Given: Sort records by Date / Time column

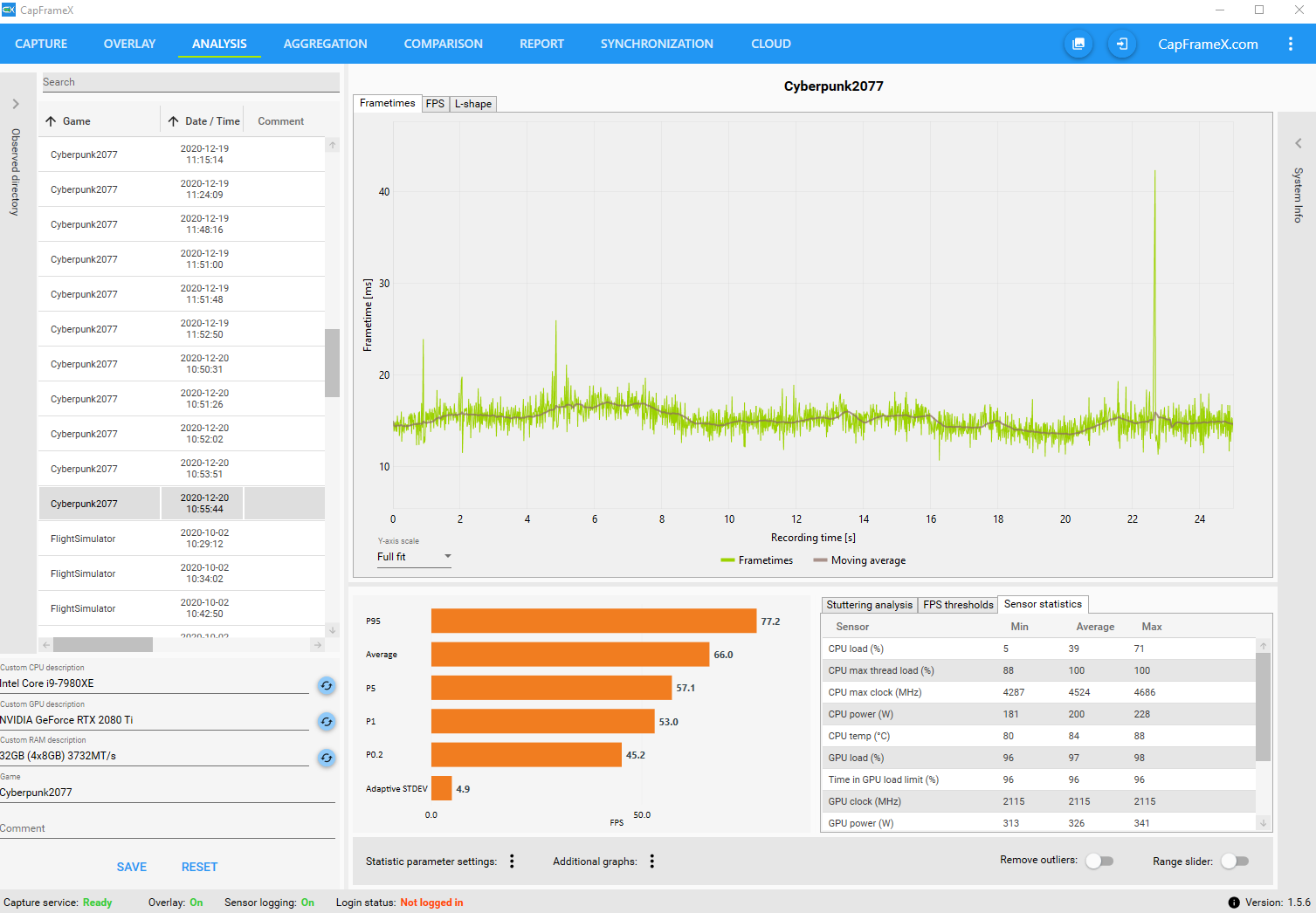Looking at the screenshot, I should 203,121.
